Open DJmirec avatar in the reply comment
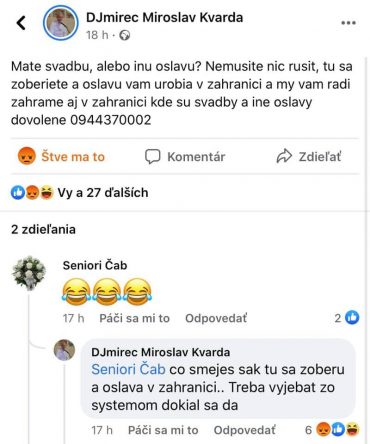 64,350
